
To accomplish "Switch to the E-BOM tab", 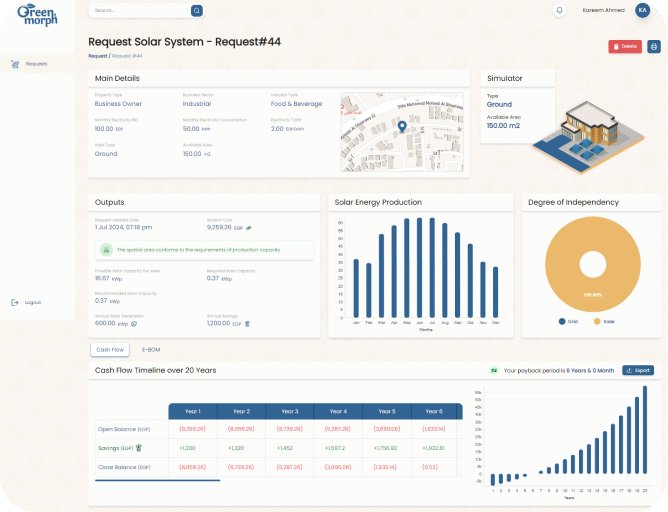I will click(151, 349).
